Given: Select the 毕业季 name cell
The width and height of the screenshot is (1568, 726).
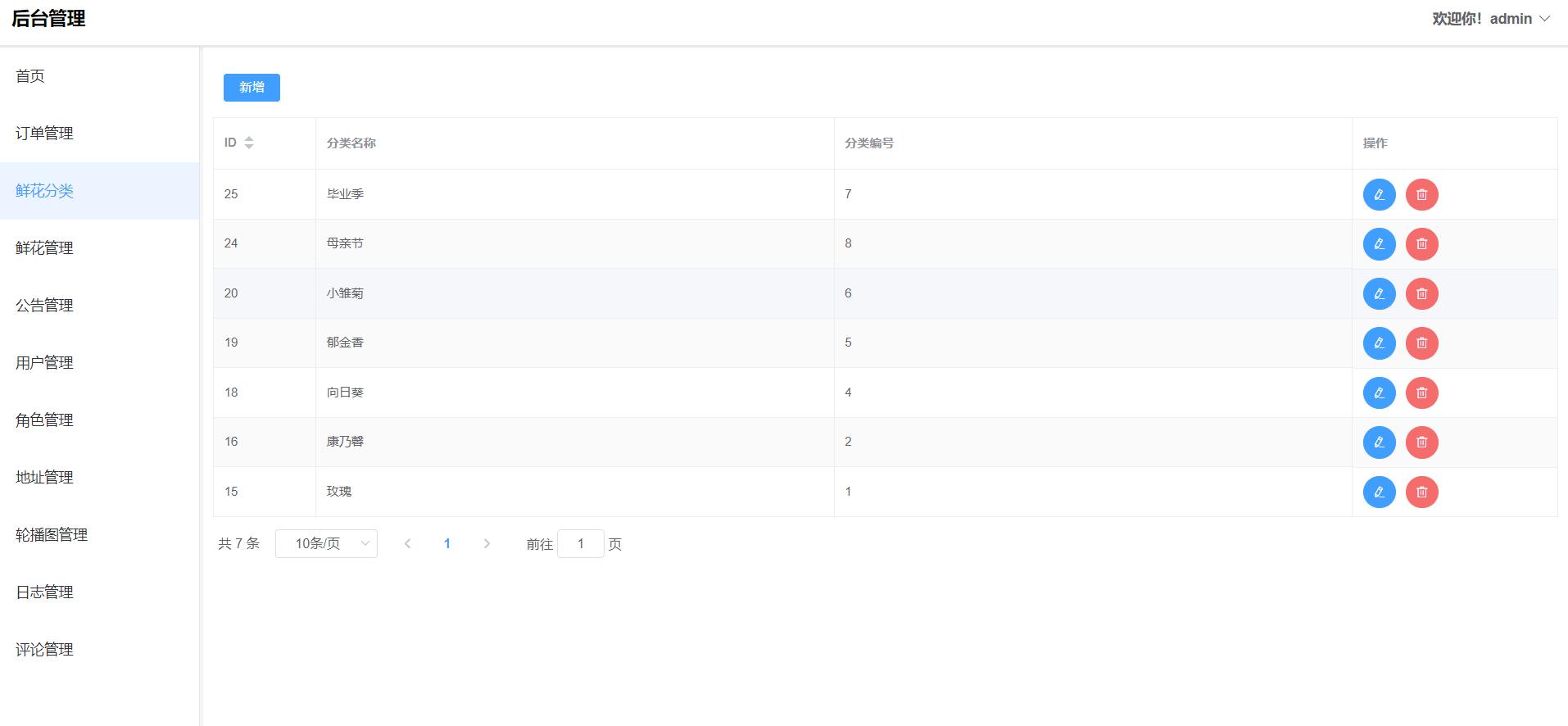Looking at the screenshot, I should click(574, 194).
